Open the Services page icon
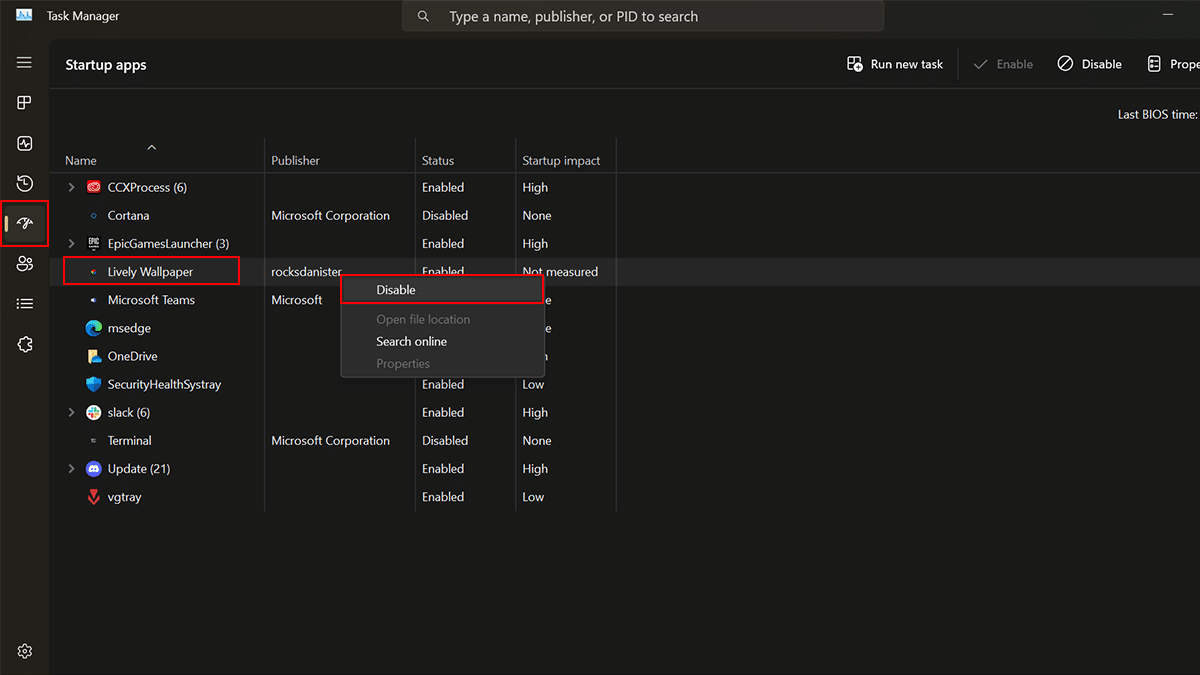The width and height of the screenshot is (1200, 675). coord(25,344)
